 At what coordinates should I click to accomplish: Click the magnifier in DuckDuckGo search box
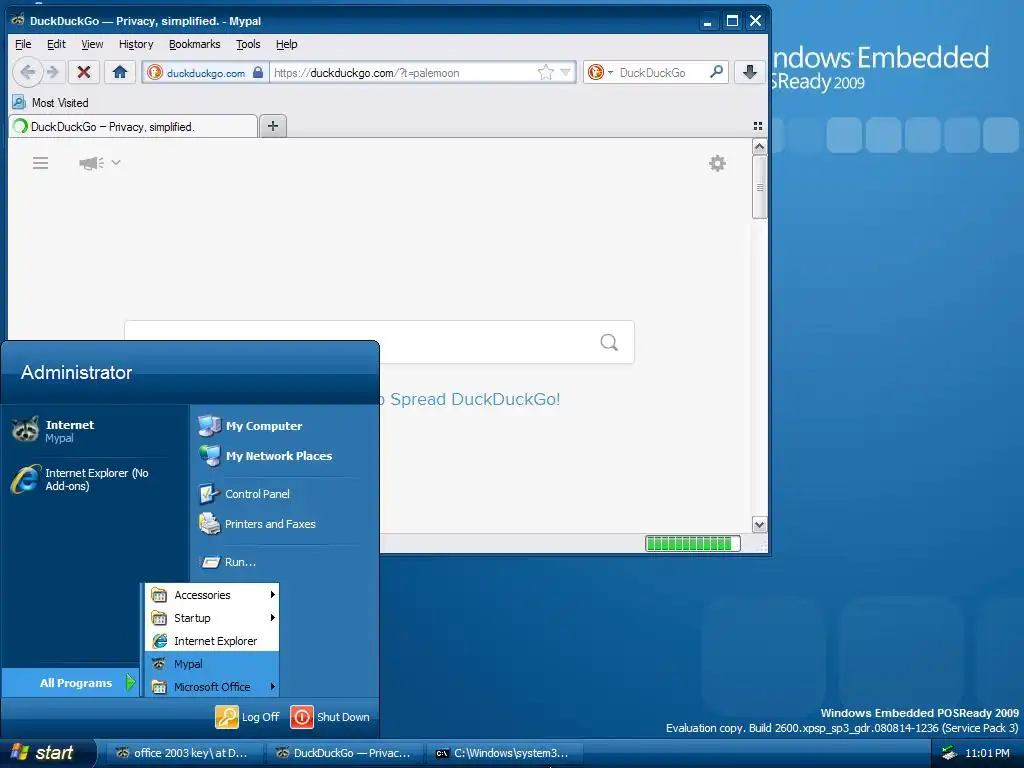click(609, 342)
